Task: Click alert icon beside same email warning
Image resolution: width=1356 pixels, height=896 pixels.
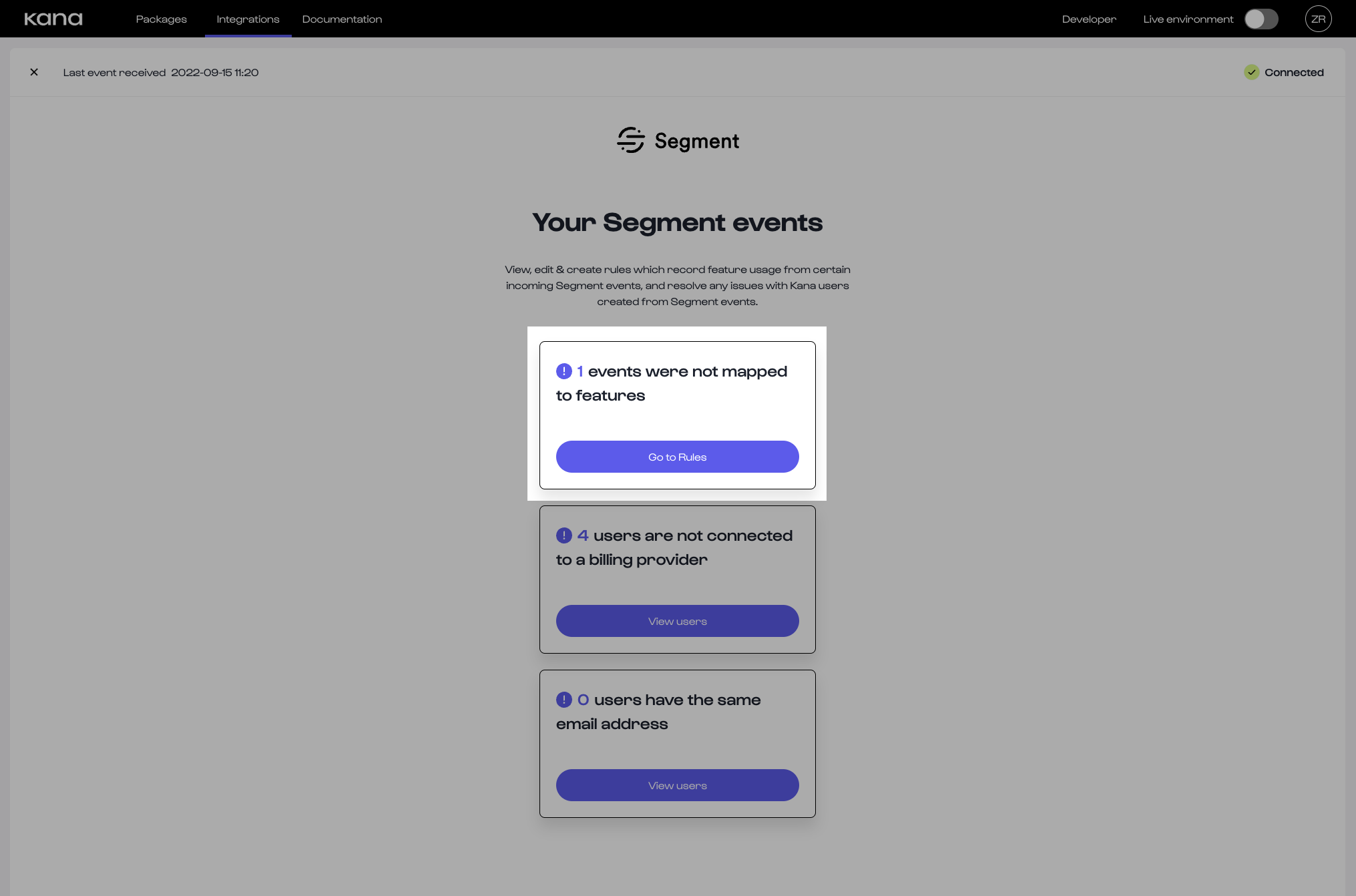Action: tap(563, 700)
